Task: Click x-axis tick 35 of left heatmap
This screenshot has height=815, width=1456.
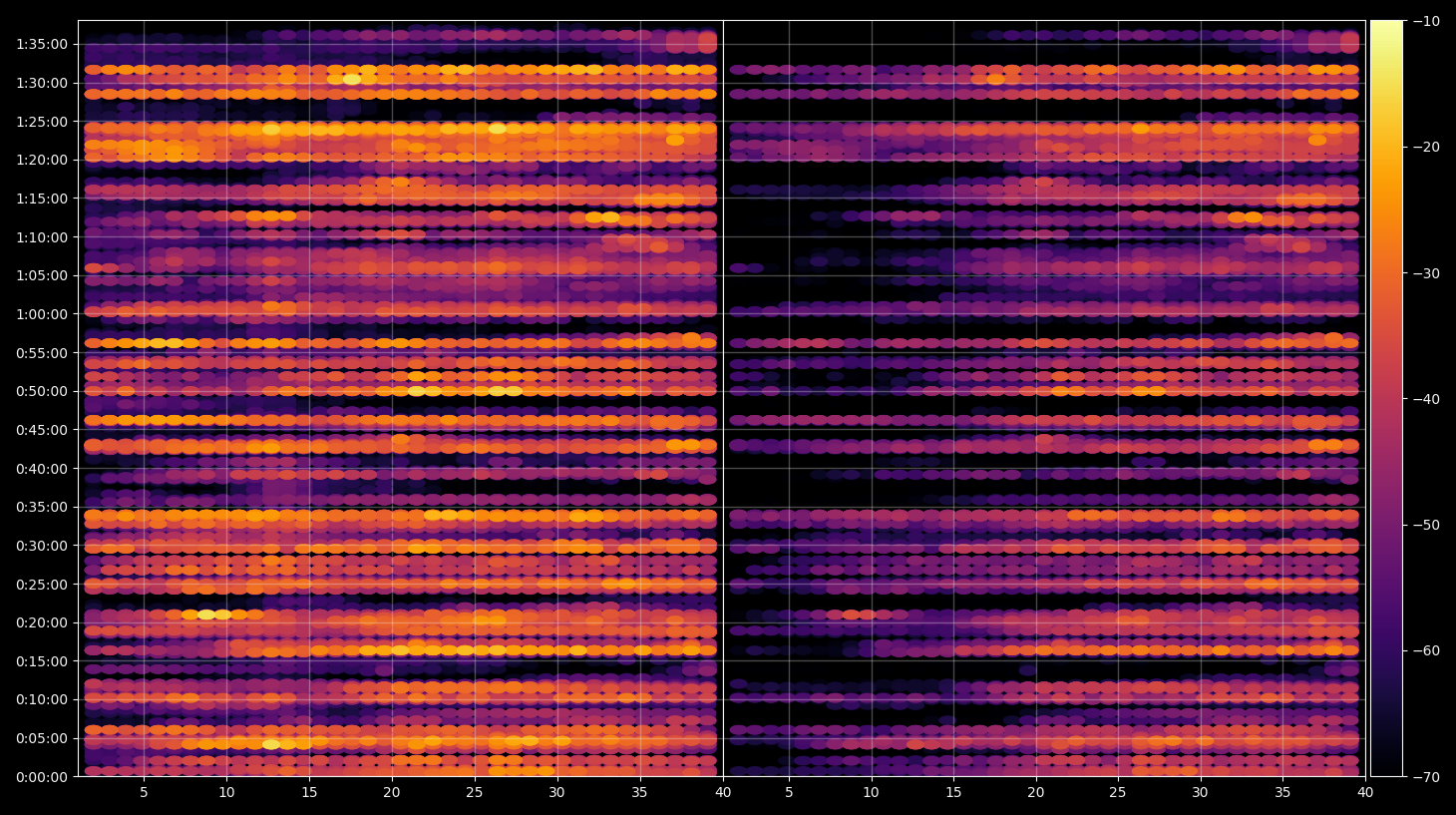Action: tap(639, 793)
